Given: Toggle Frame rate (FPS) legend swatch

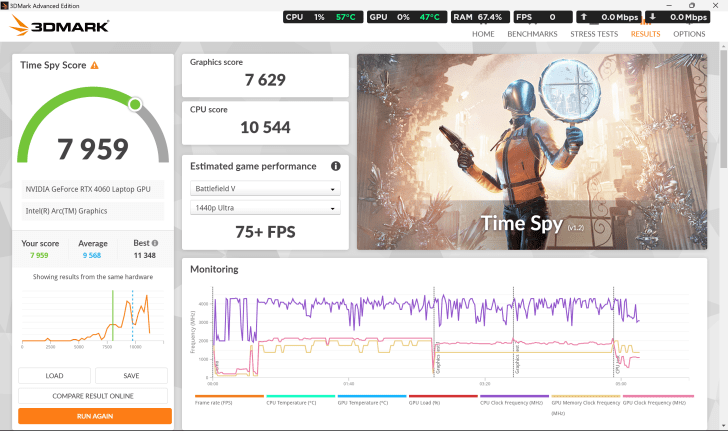Looking at the screenshot, I should 229,396.
